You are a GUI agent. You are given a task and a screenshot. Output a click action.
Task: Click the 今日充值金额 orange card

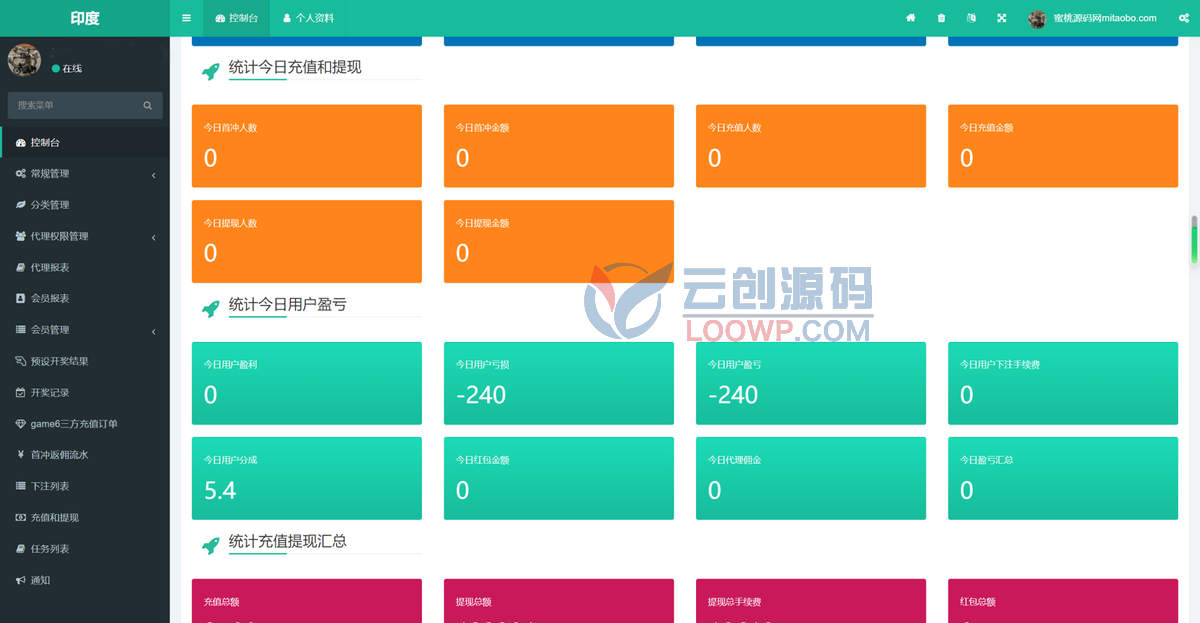click(x=1063, y=146)
